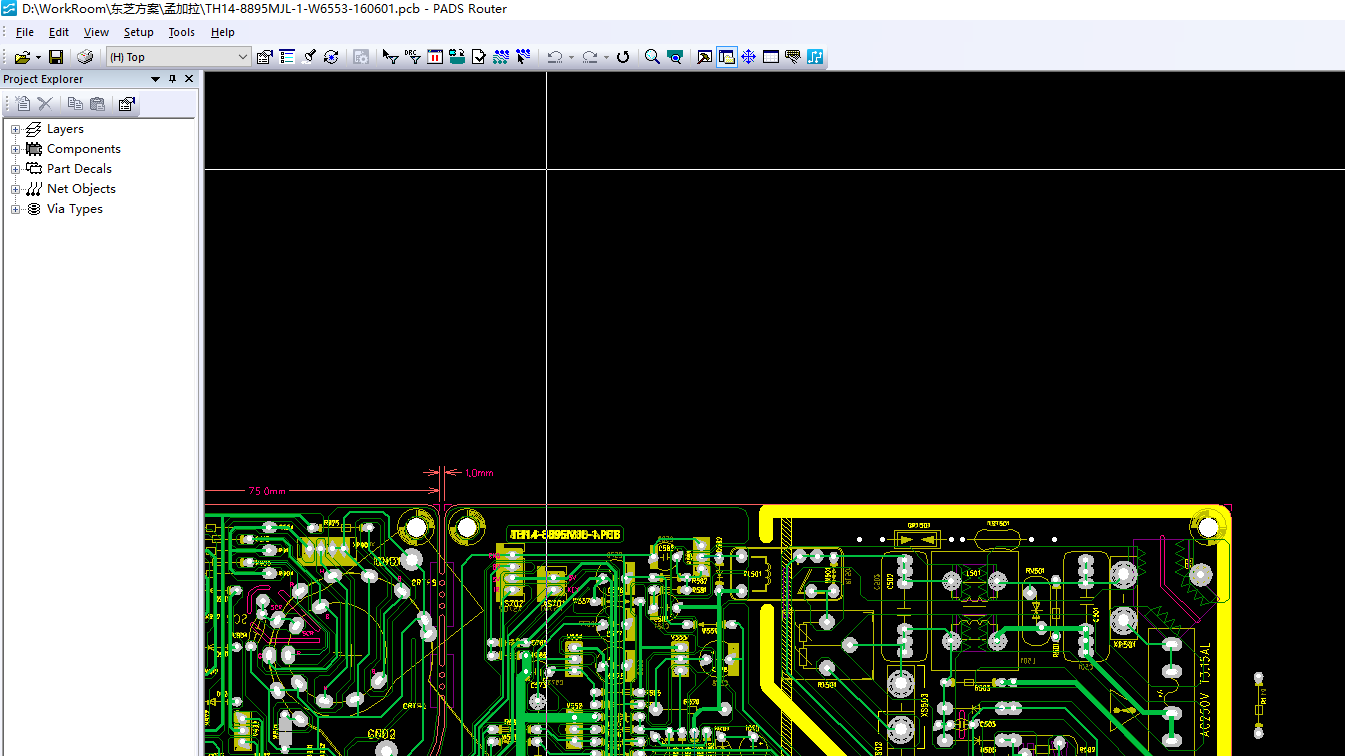Screen dimensions: 1345x756
Task: Click the circular-arrows icon beside the brush icon
Action: [x=331, y=57]
